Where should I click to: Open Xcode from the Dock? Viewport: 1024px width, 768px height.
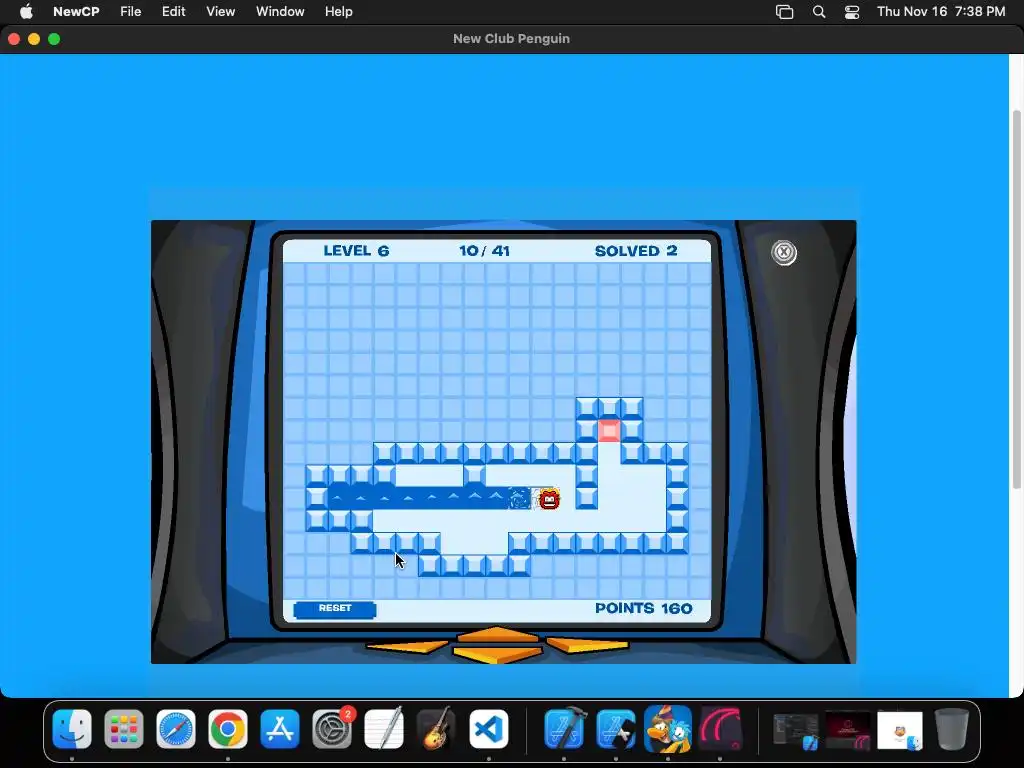click(564, 729)
